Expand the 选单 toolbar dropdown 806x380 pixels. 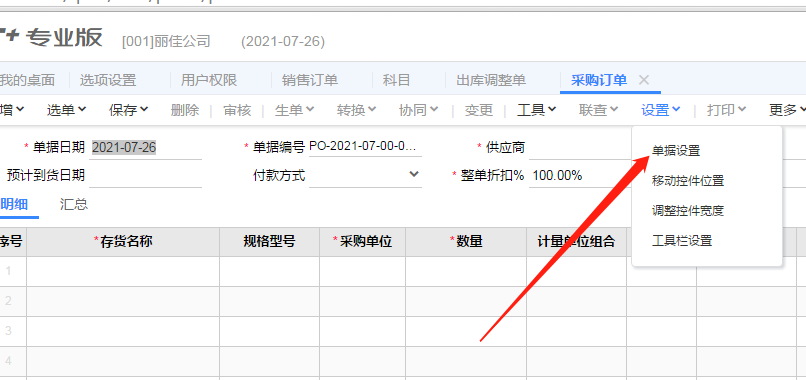point(66,110)
